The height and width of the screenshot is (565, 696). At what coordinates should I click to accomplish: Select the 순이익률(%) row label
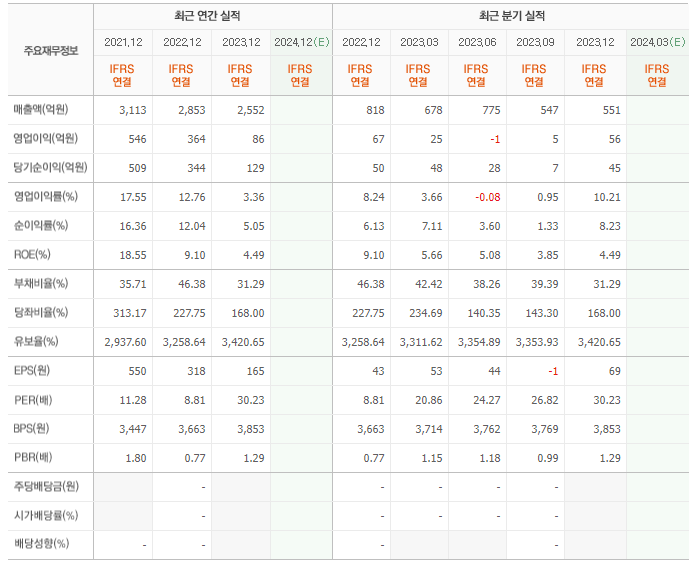[x=41, y=225]
